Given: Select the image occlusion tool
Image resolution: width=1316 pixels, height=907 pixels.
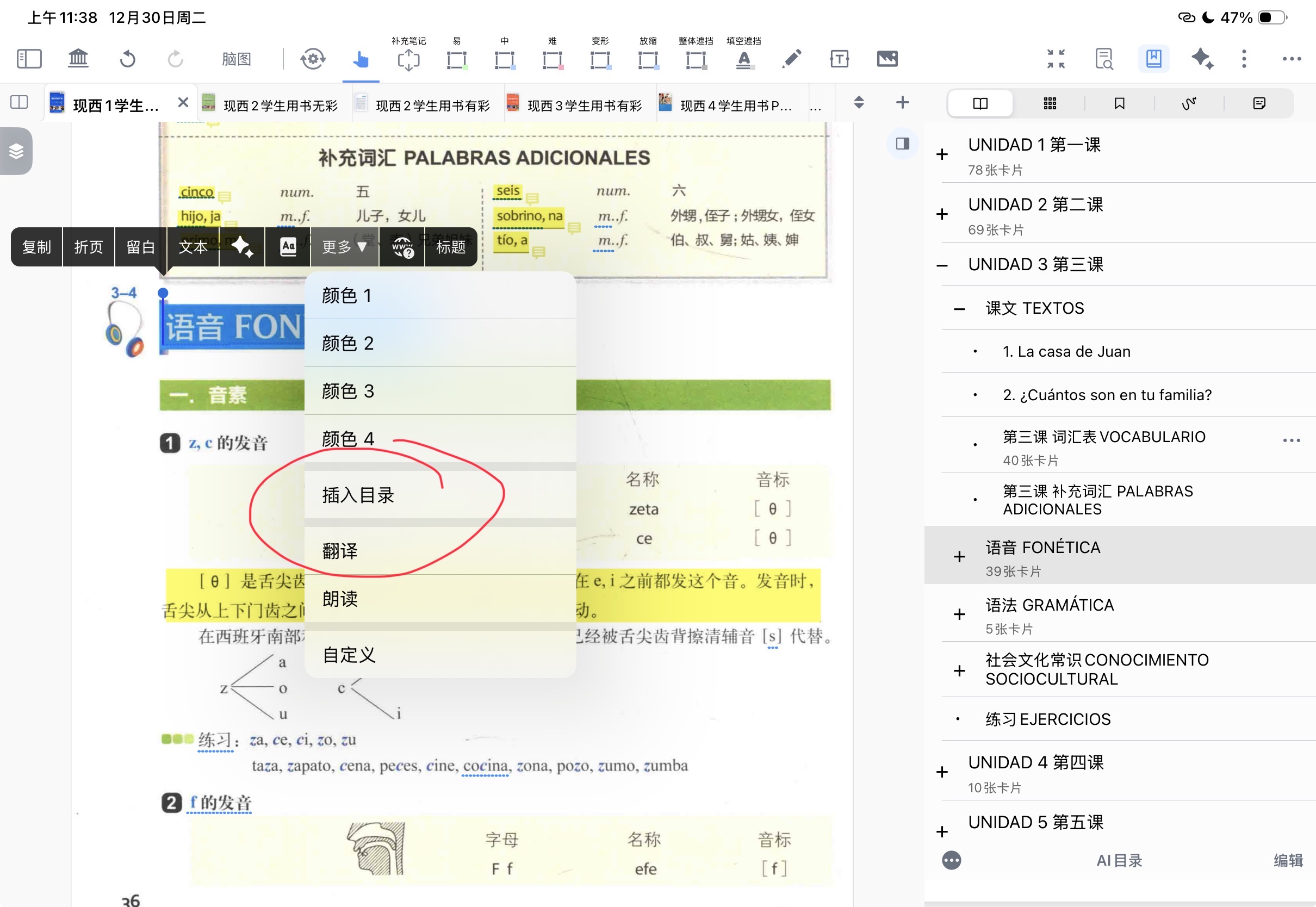Looking at the screenshot, I should [886, 59].
